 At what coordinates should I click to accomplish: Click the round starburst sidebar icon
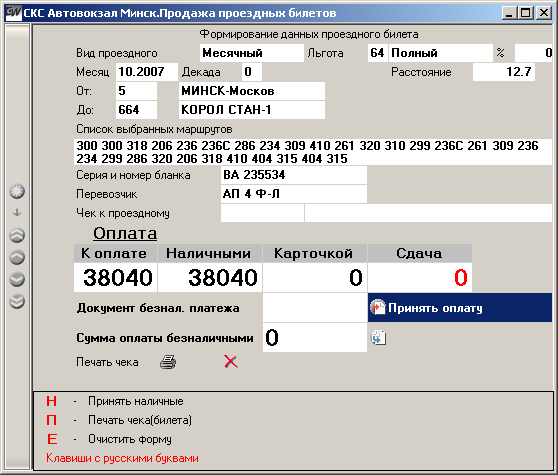(17, 191)
